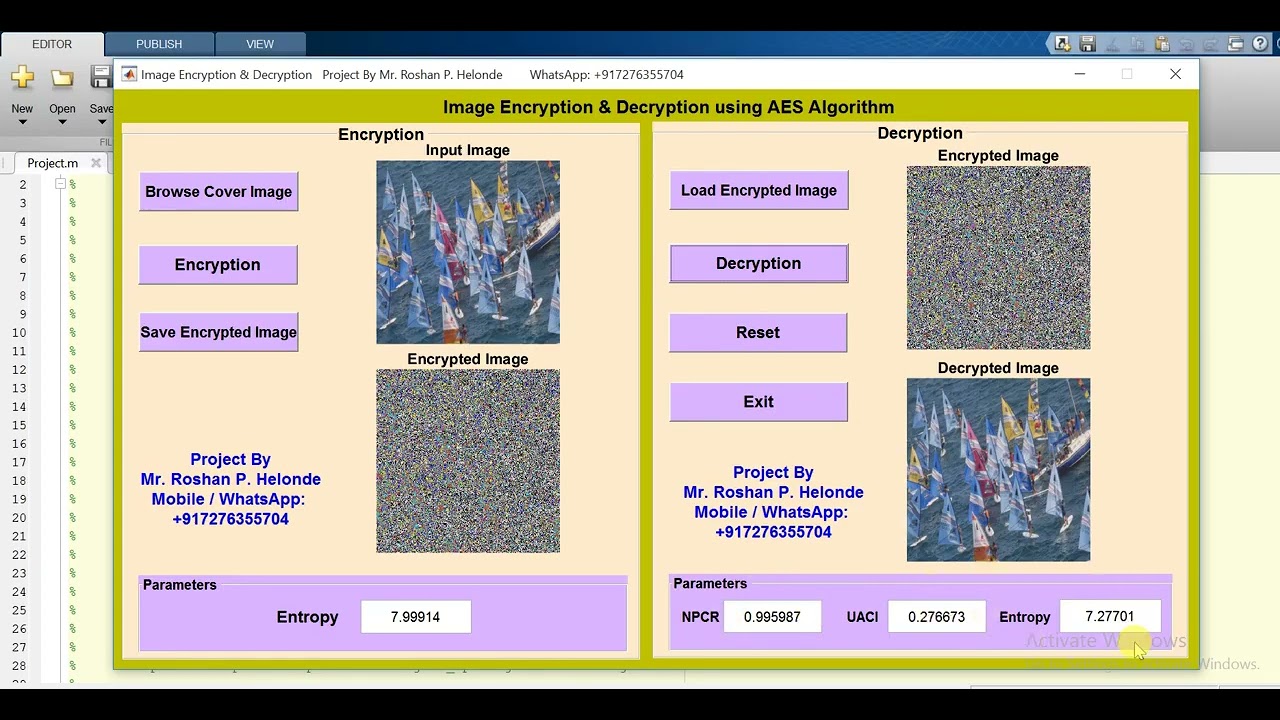Click the quick access save icon

tap(1087, 44)
